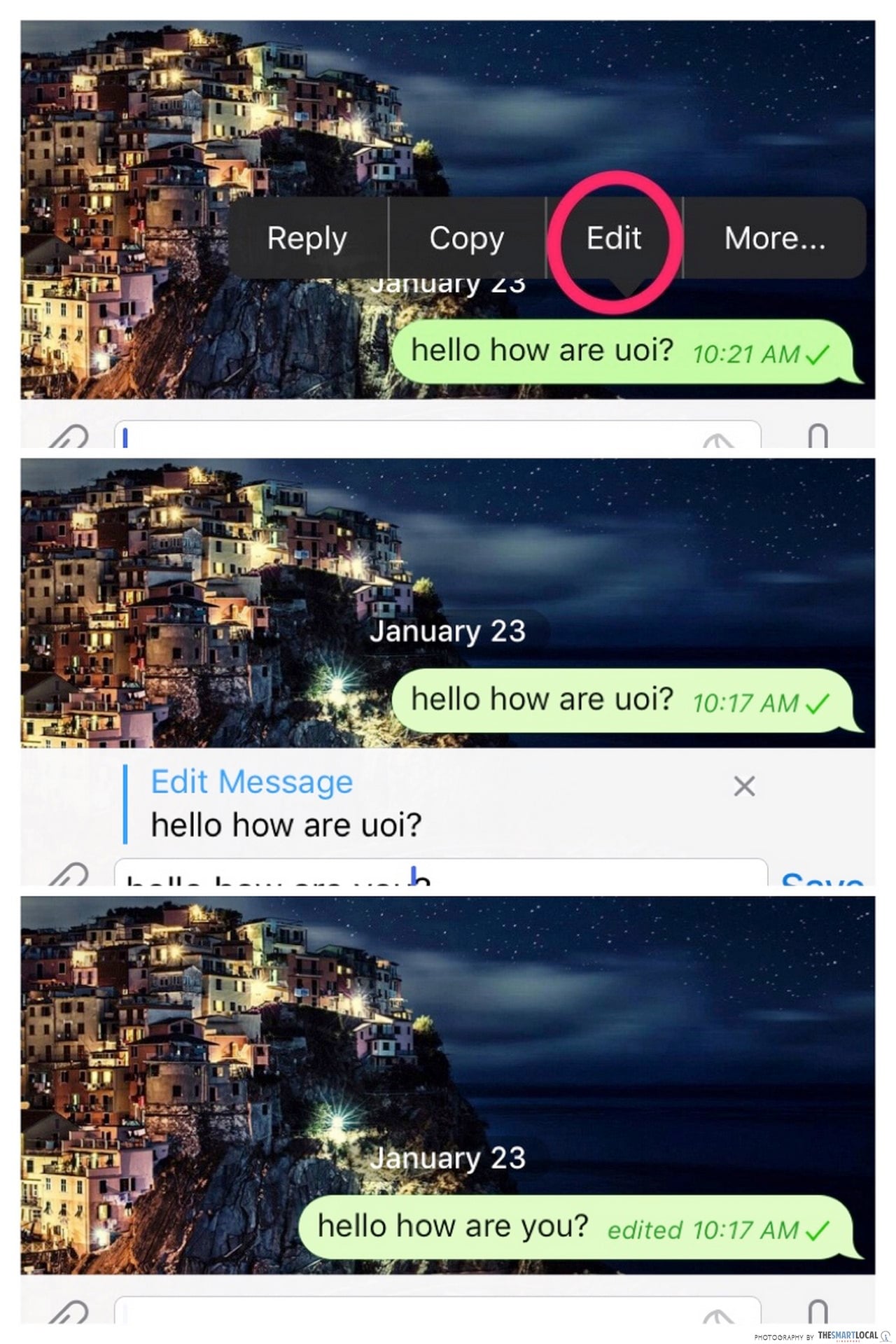Tap Save to confirm the edited message
The height and width of the screenshot is (1344, 896).
pyautogui.click(x=822, y=877)
